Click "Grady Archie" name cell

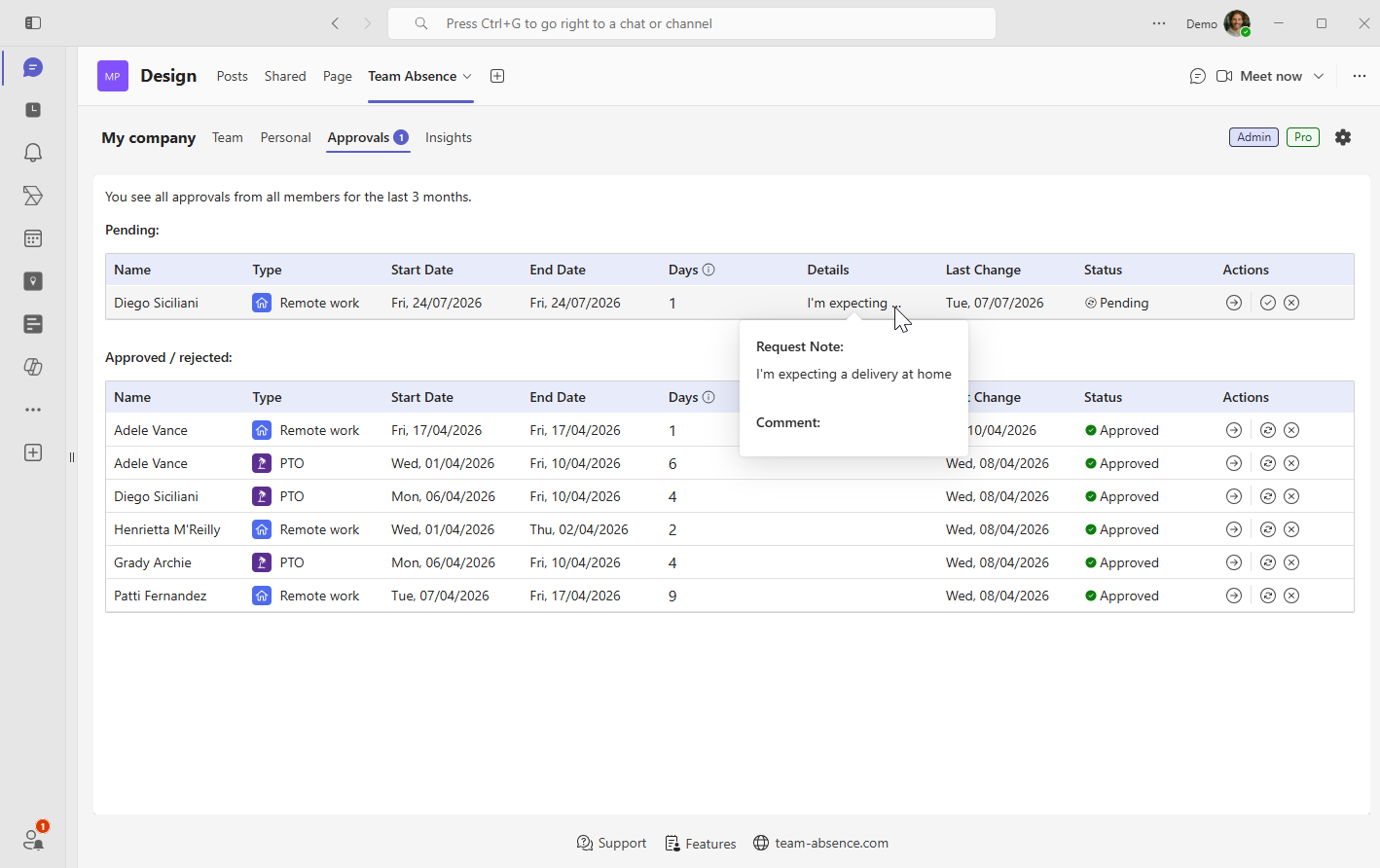pyautogui.click(x=153, y=562)
